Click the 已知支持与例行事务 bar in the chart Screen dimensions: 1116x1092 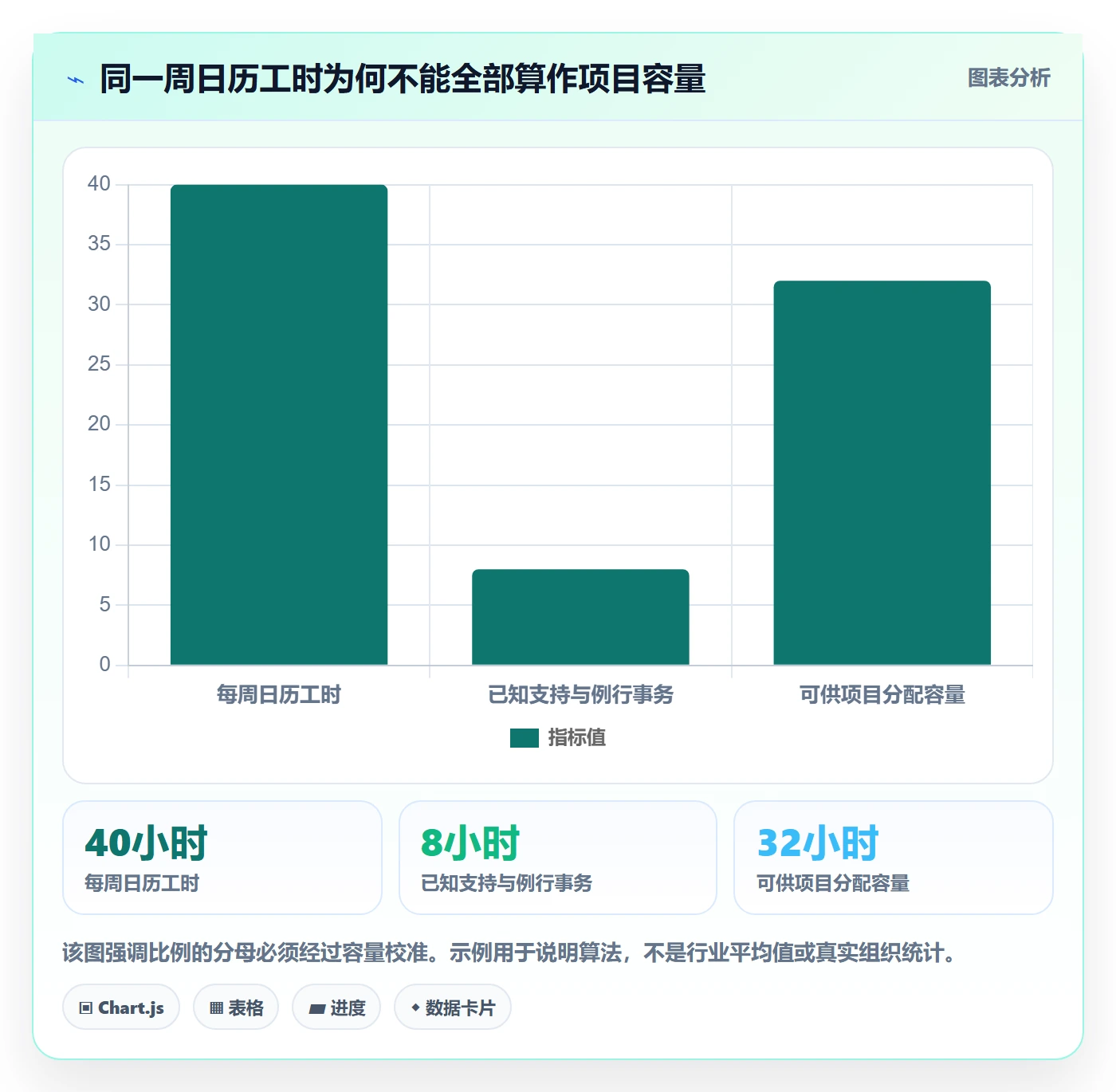click(580, 617)
